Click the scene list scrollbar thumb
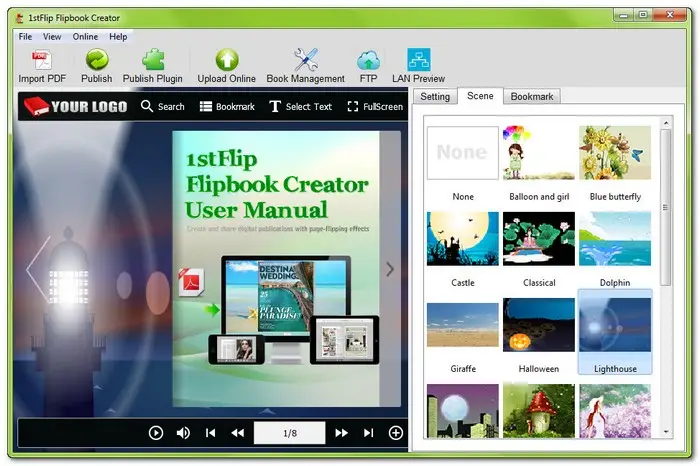The width and height of the screenshot is (700, 466). 666,208
